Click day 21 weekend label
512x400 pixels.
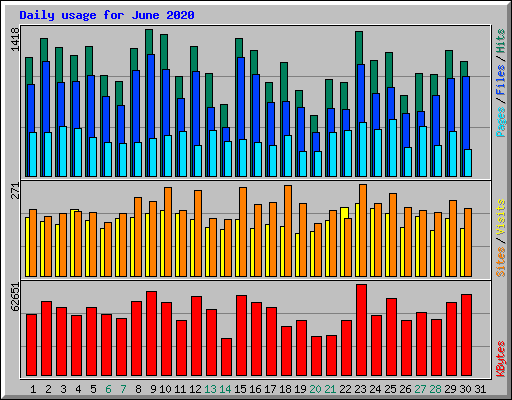[330, 389]
